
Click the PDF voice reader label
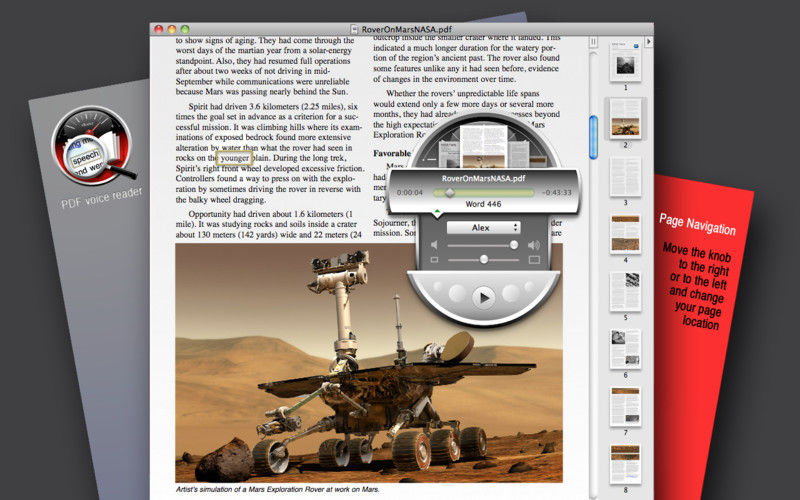click(101, 198)
